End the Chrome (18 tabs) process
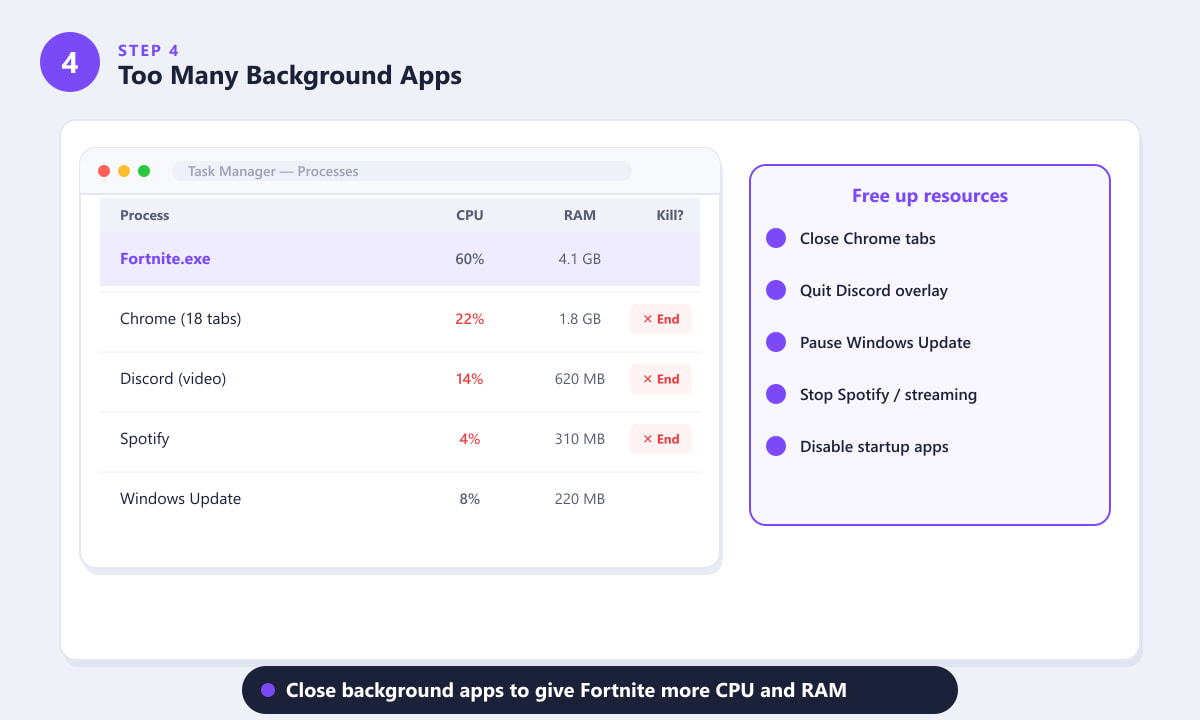The height and width of the screenshot is (720, 1200). tap(661, 319)
